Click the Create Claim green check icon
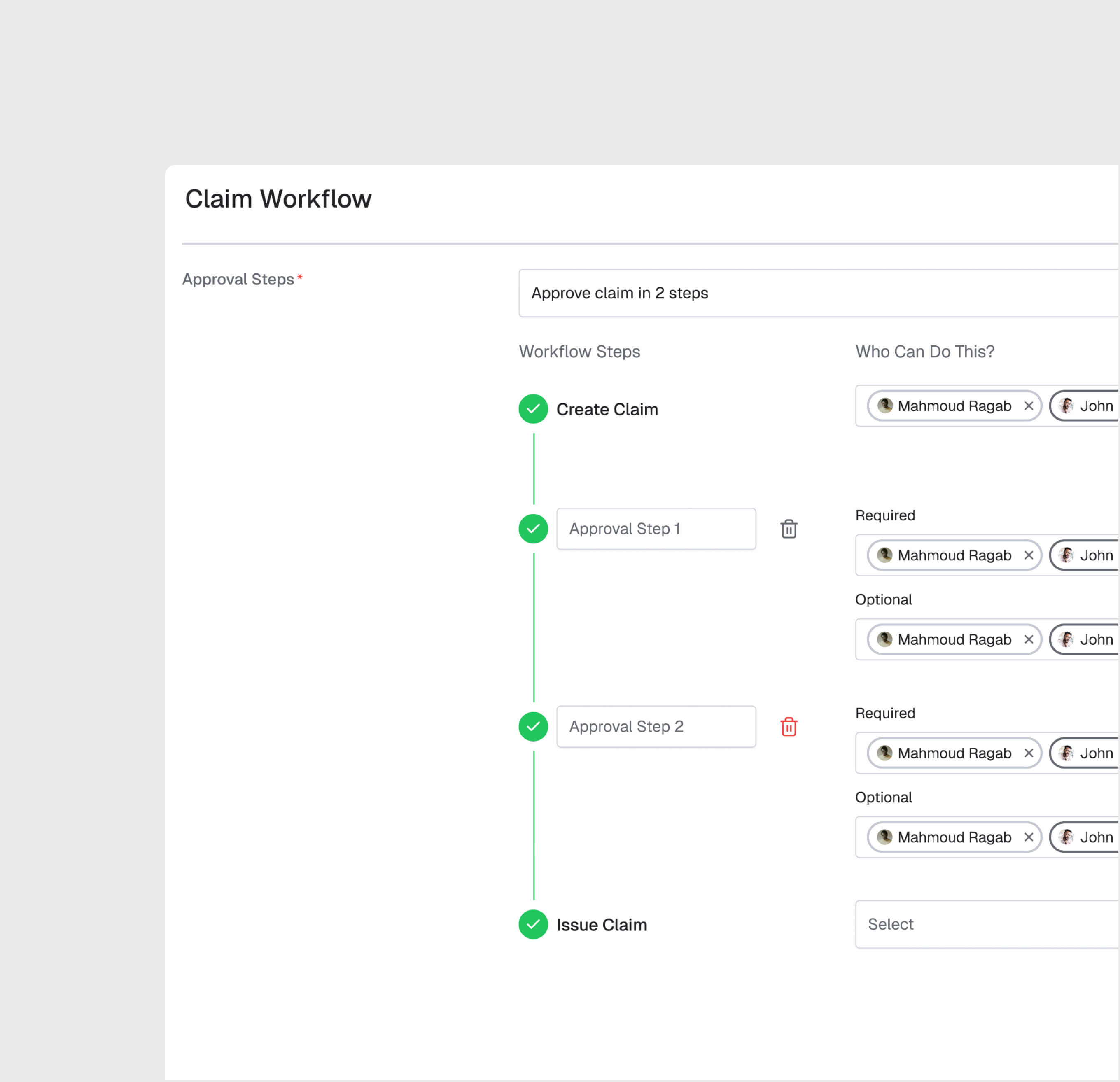This screenshot has height=1082, width=1120. [533, 409]
